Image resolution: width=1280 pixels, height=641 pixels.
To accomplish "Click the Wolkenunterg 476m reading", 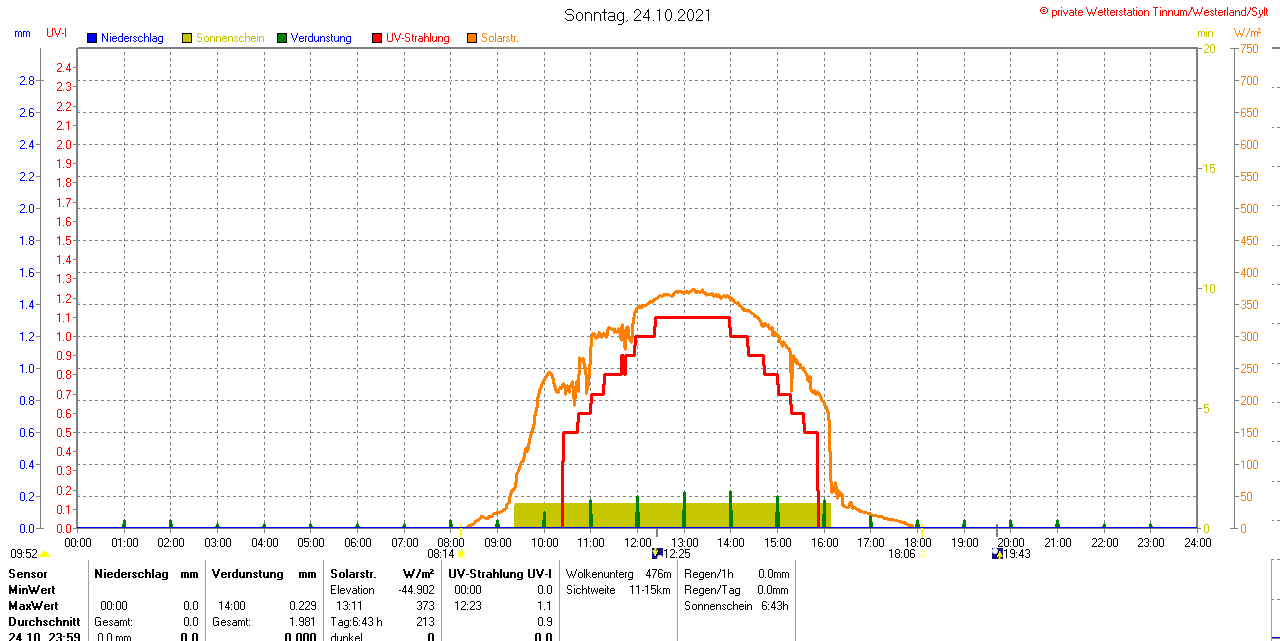I will pos(618,574).
